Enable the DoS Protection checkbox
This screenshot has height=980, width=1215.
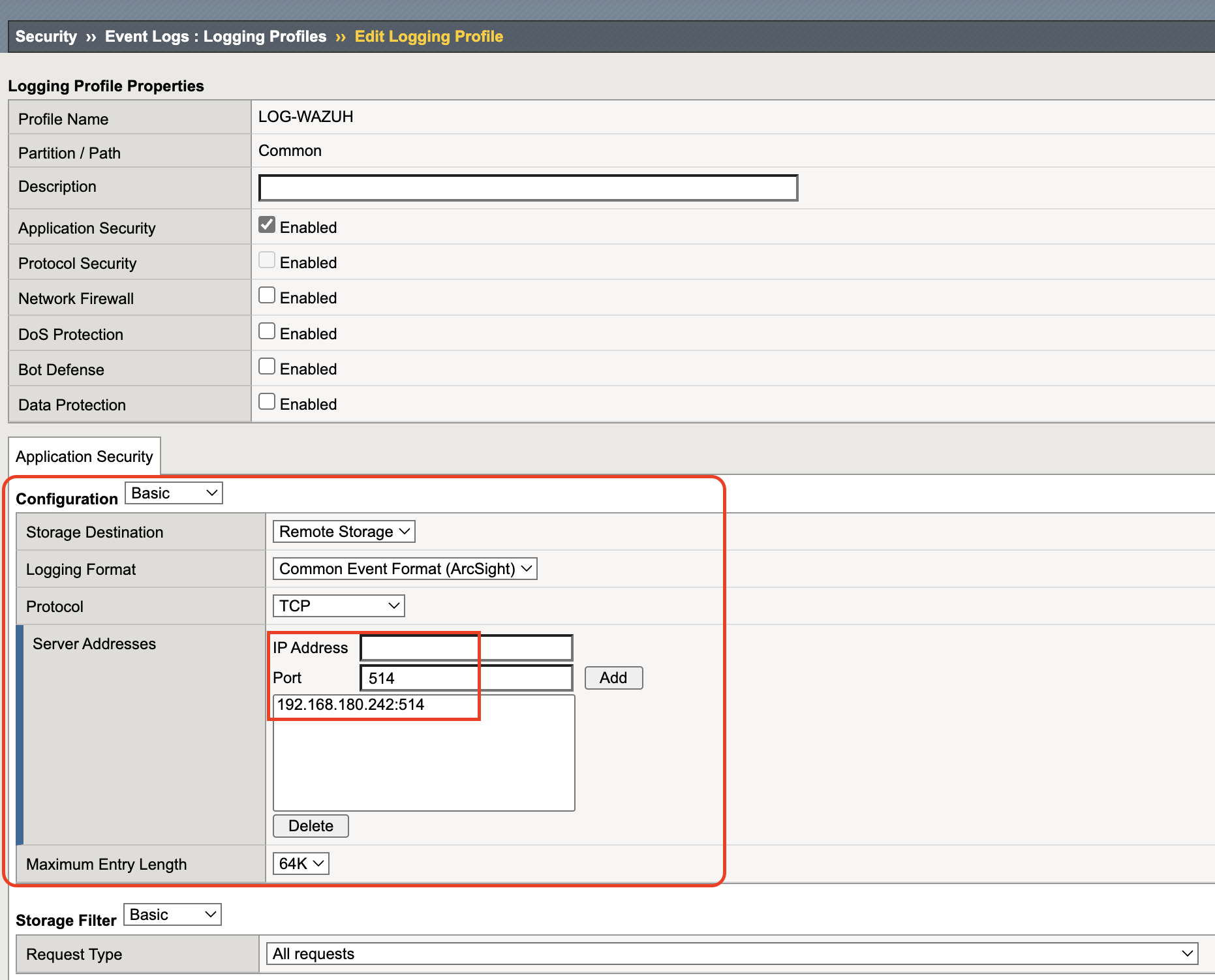267,331
